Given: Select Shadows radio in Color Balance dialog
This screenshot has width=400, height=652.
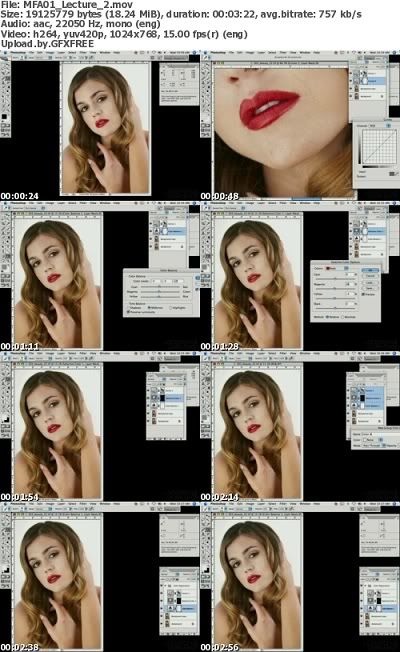Looking at the screenshot, I should (x=129, y=308).
